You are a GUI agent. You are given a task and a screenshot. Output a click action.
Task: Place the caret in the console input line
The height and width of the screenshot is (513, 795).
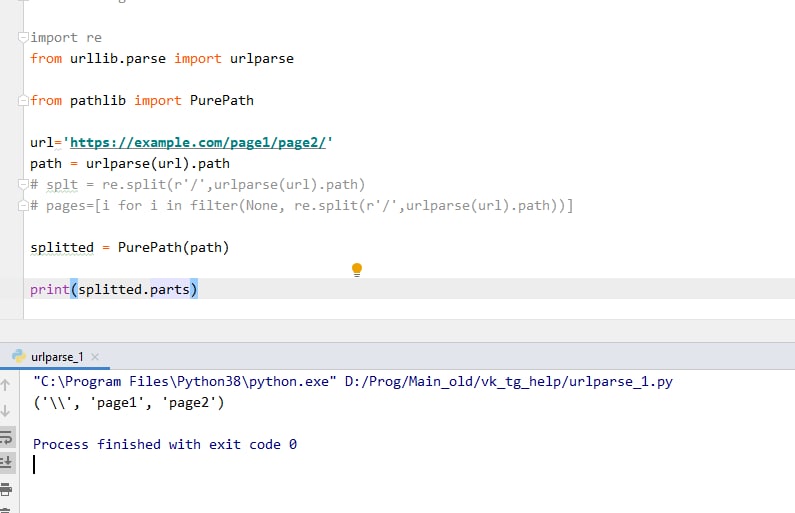tap(34, 465)
